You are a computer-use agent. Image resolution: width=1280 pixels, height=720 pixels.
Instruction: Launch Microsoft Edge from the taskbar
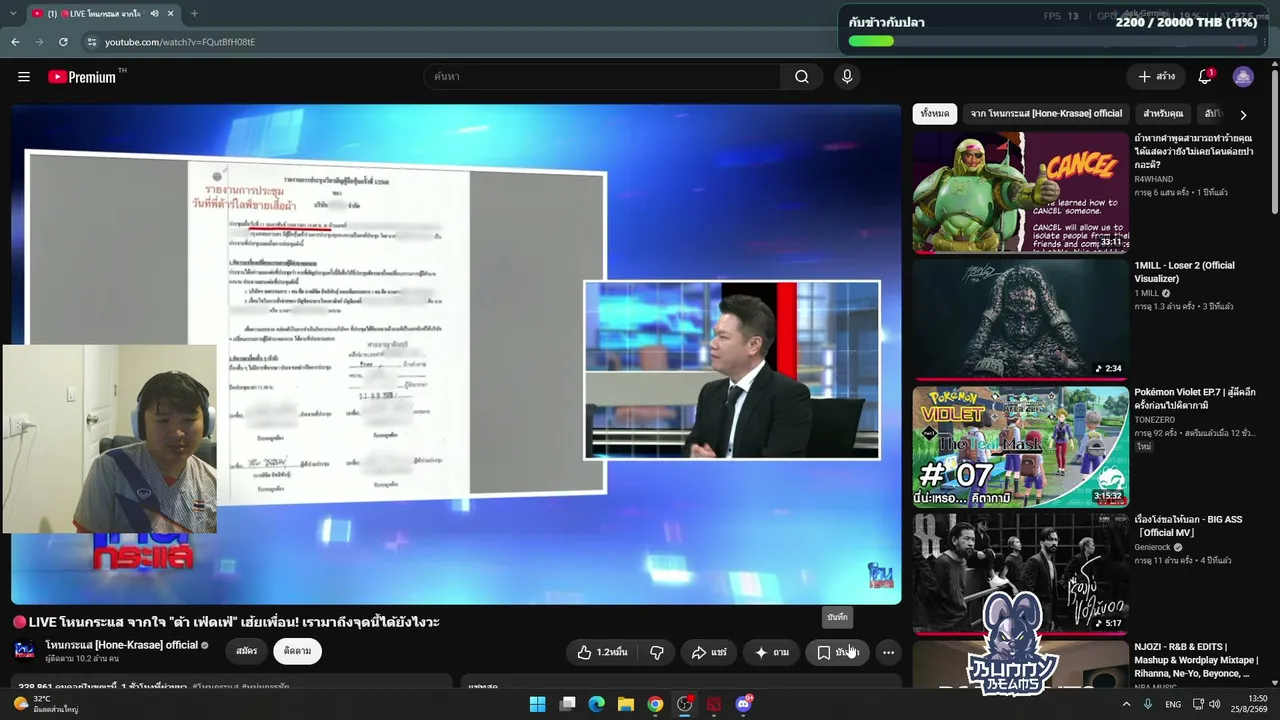tap(596, 704)
